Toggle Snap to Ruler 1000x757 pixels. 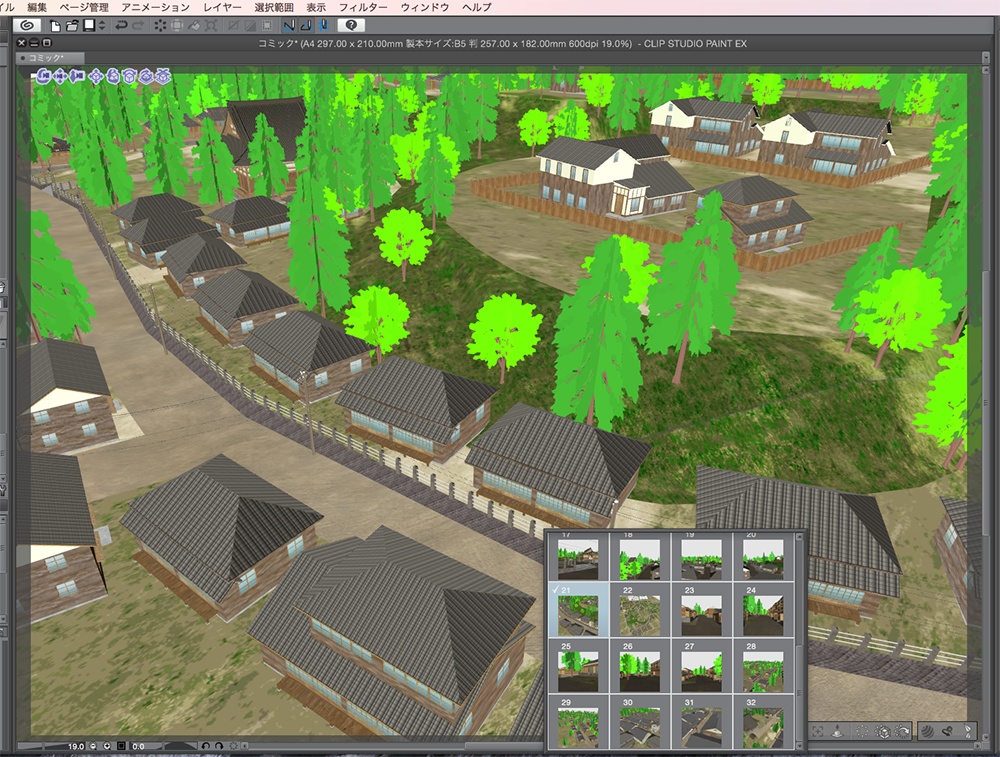point(289,26)
